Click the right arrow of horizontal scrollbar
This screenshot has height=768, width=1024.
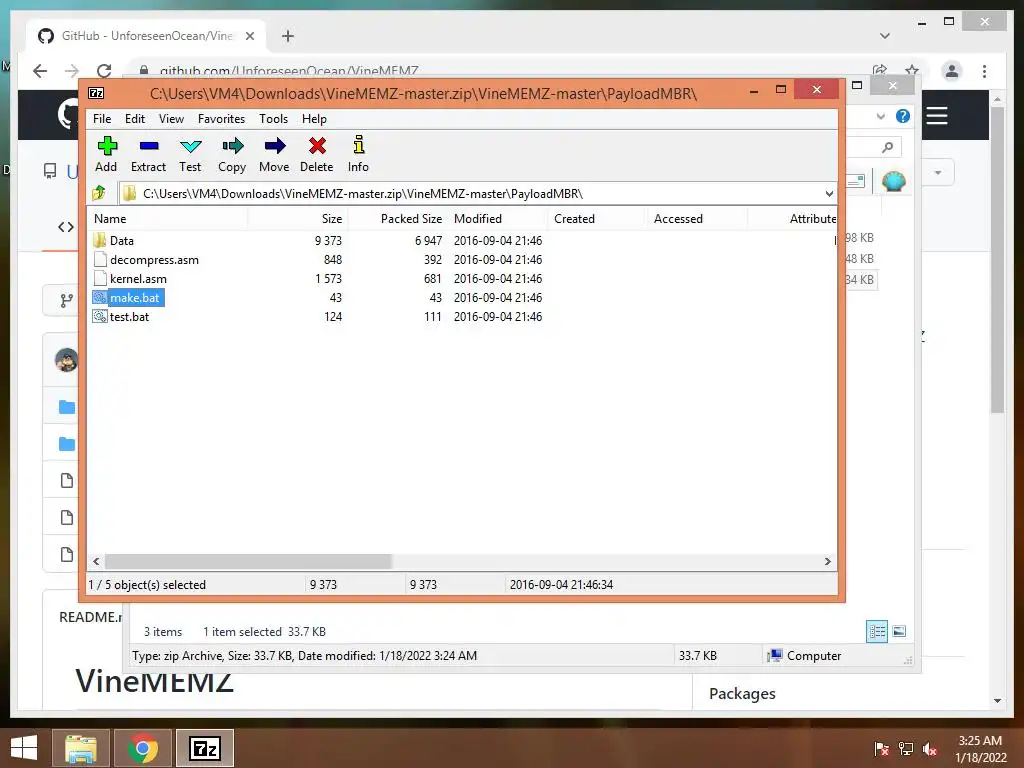(x=827, y=562)
